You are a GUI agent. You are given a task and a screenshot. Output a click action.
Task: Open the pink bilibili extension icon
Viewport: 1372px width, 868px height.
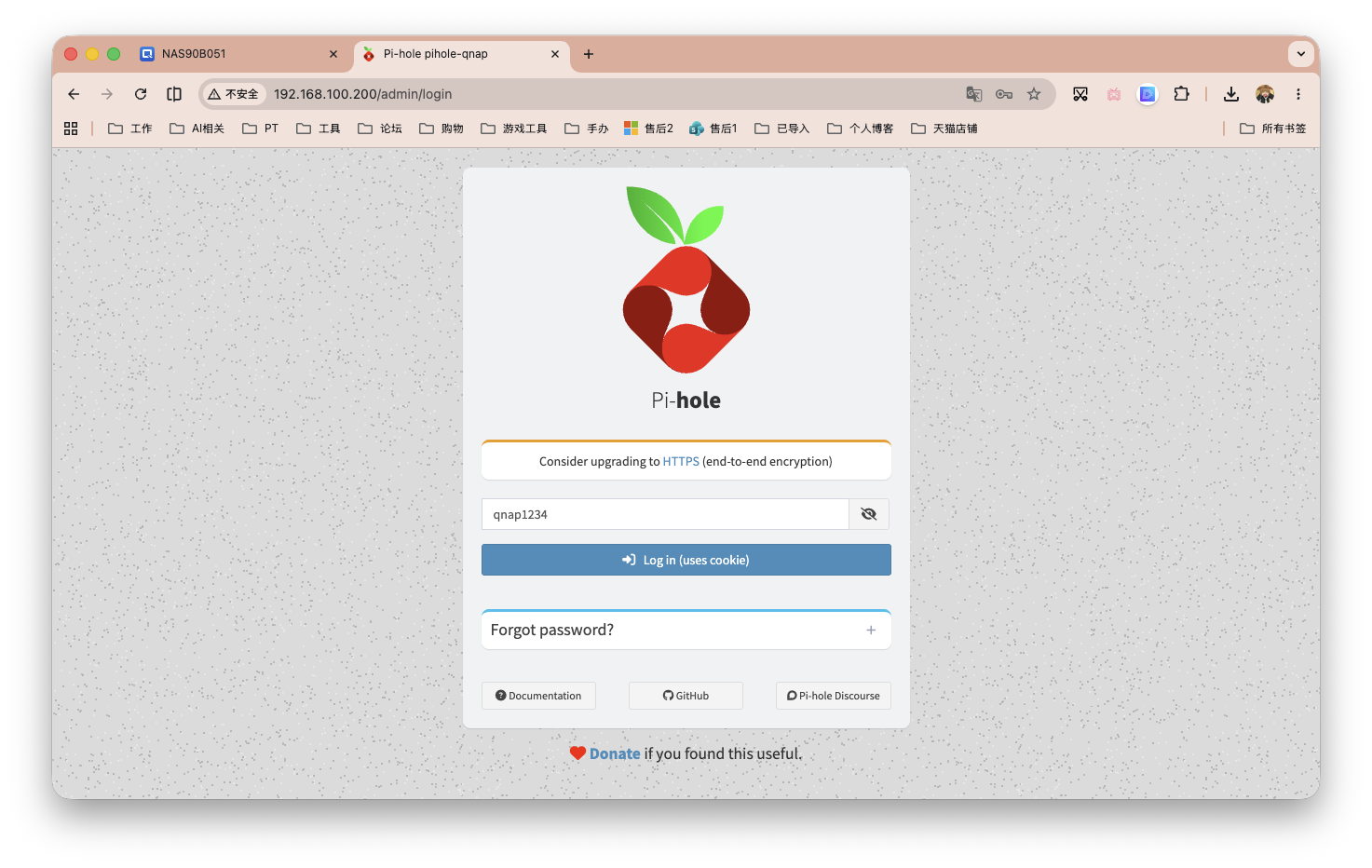tap(1114, 94)
